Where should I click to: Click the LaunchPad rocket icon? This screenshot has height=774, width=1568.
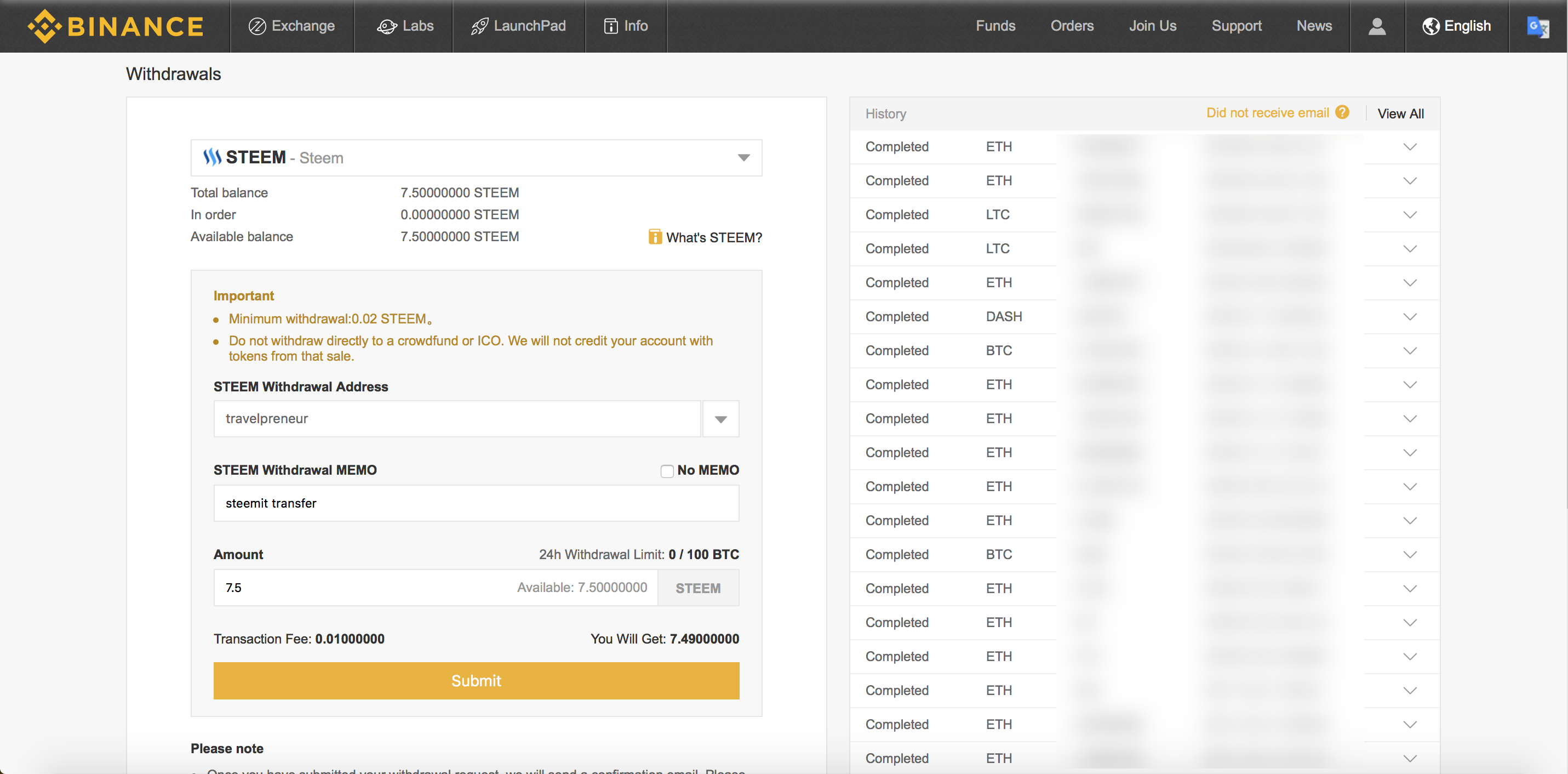click(479, 26)
